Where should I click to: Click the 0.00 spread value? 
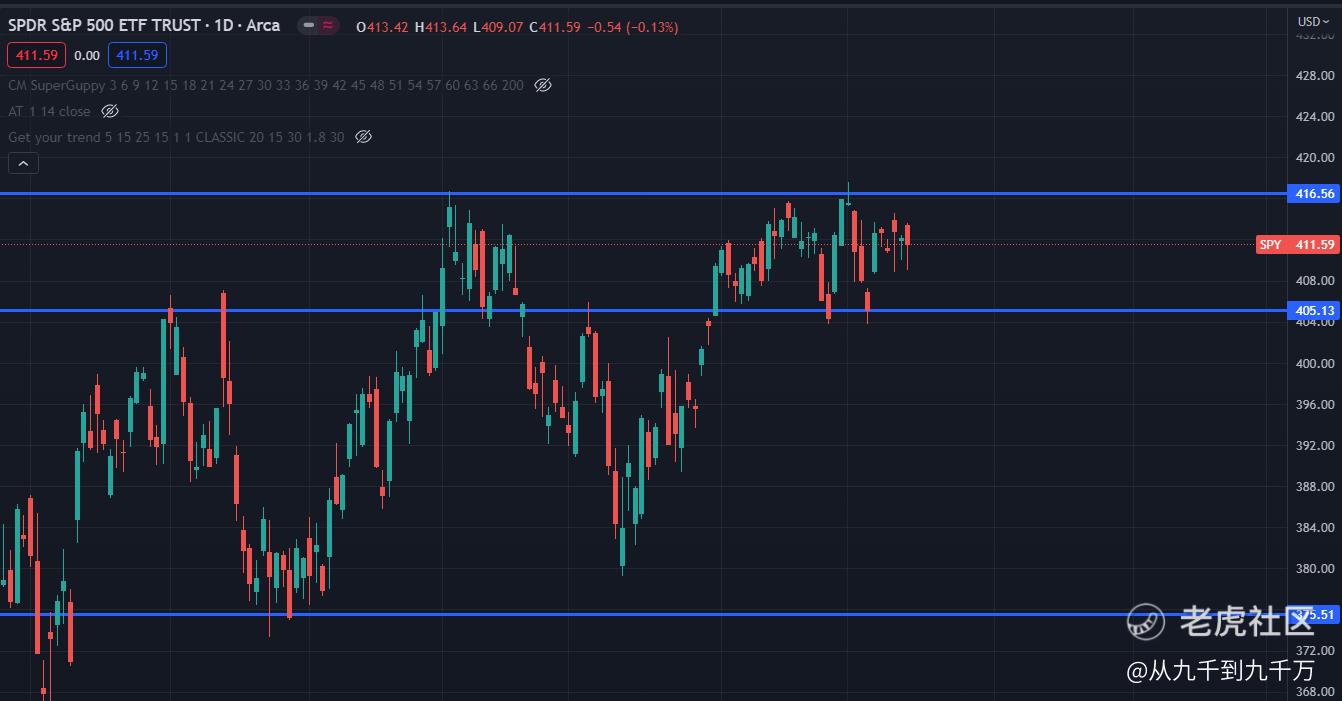click(87, 56)
